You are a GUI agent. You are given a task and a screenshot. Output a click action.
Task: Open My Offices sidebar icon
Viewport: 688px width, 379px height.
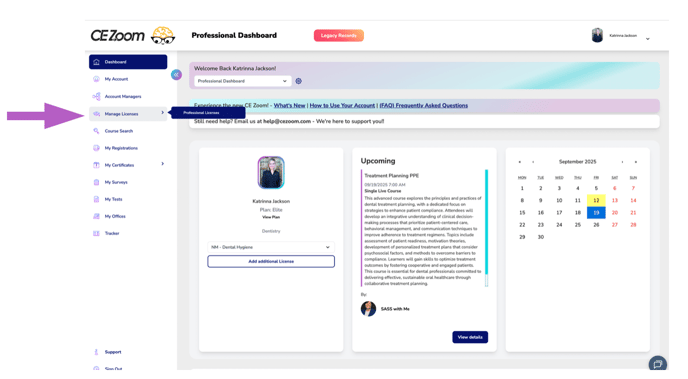pyautogui.click(x=96, y=216)
